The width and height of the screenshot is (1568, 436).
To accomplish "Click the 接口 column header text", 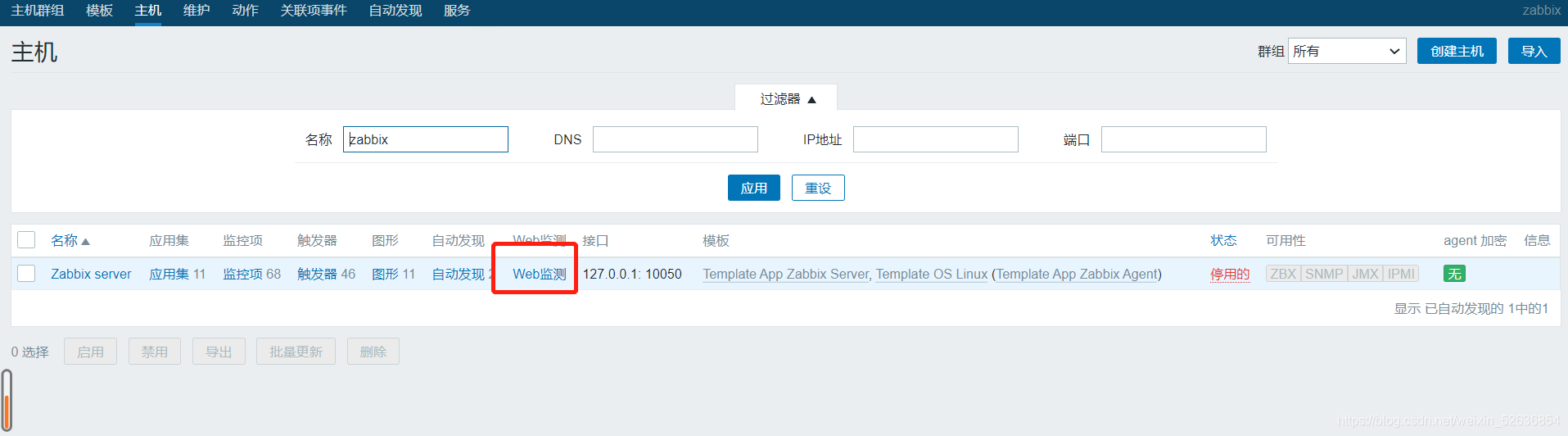I will tap(595, 240).
